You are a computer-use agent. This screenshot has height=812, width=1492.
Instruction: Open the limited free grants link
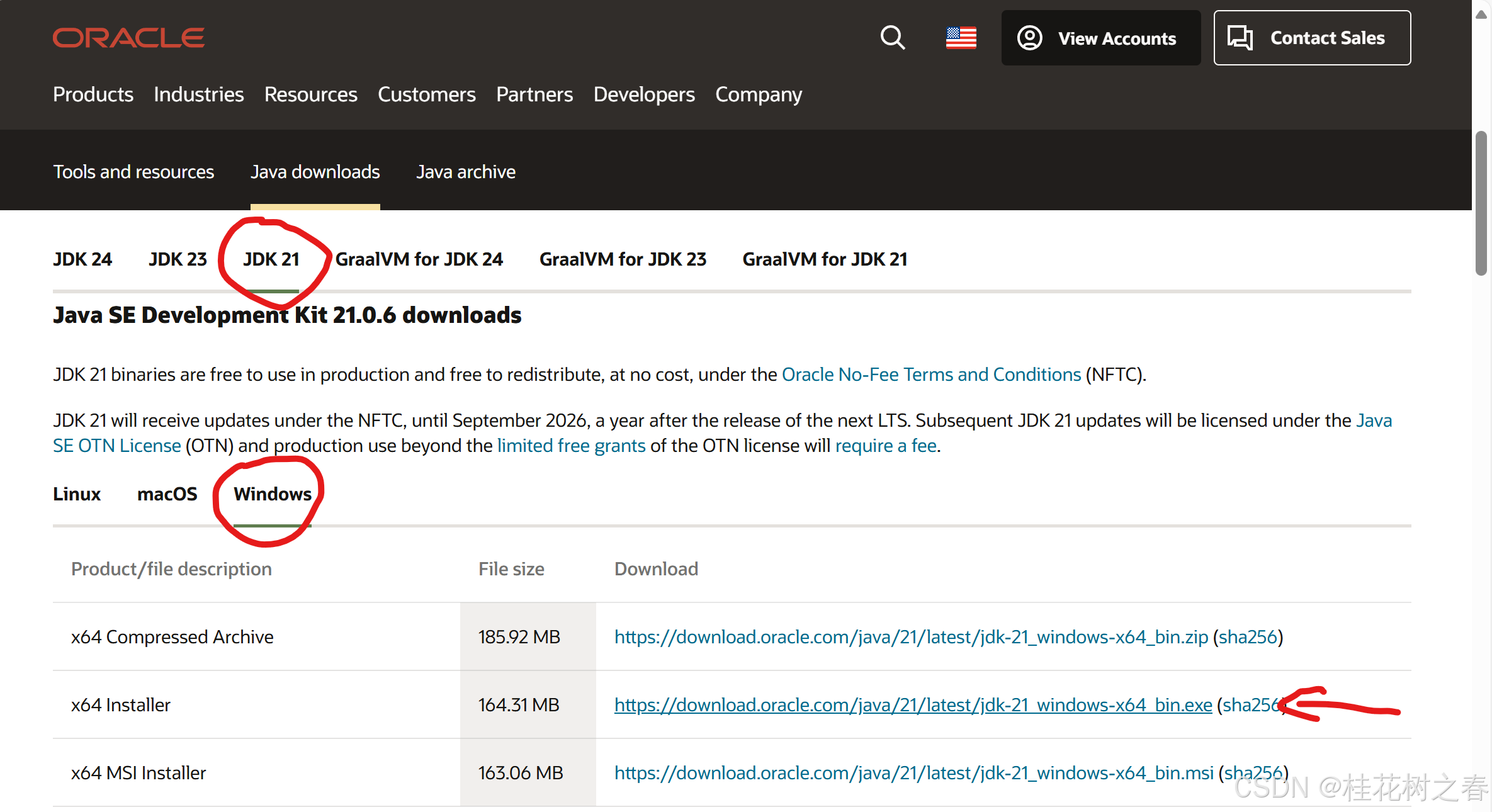tap(571, 446)
